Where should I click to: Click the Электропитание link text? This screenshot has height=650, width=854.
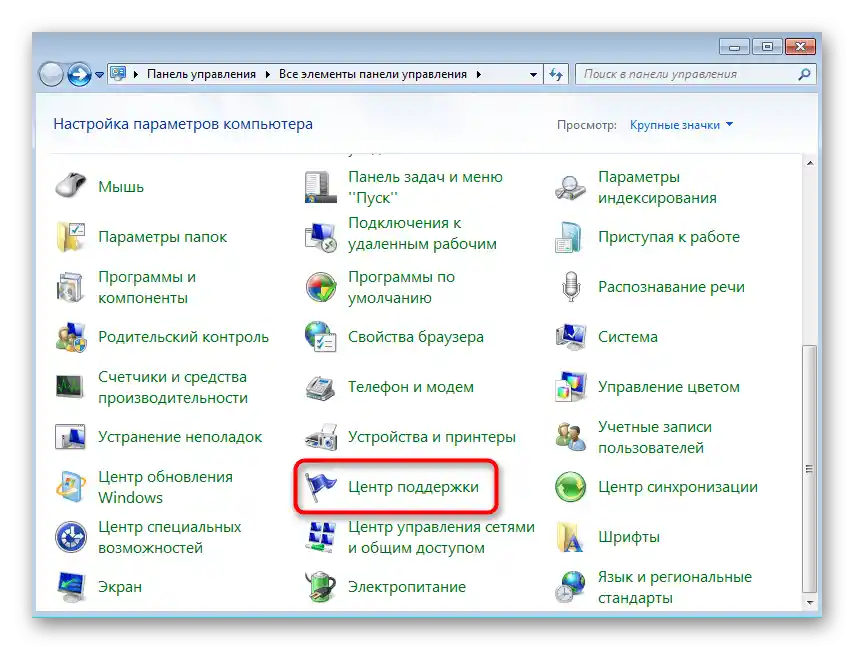click(x=407, y=587)
